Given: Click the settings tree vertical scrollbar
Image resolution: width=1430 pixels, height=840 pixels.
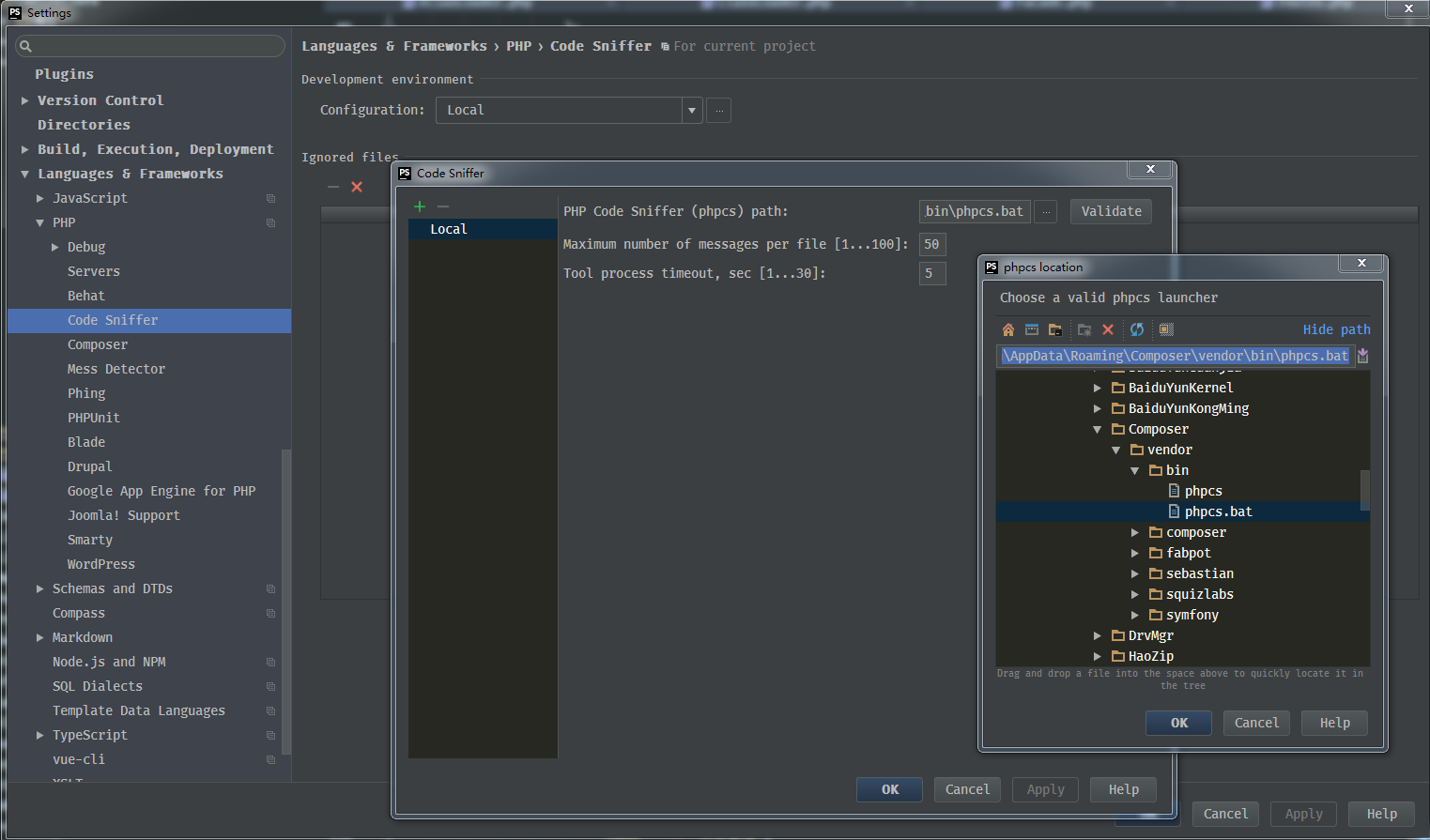Looking at the screenshot, I should tap(286, 601).
